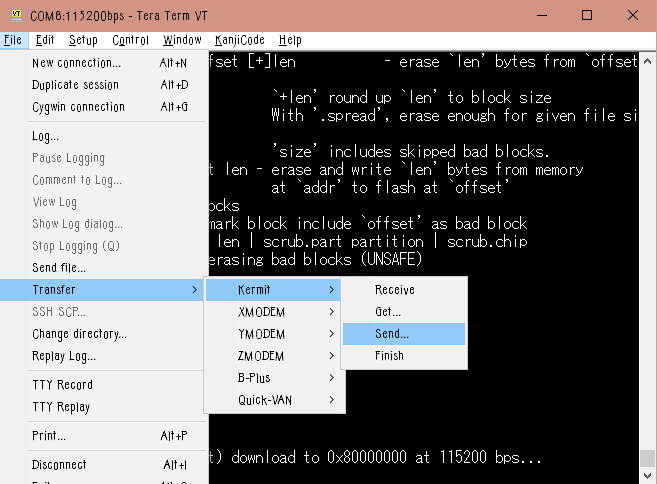657x484 pixels.
Task: Choose Duplicate session menu entry
Action: point(75,85)
